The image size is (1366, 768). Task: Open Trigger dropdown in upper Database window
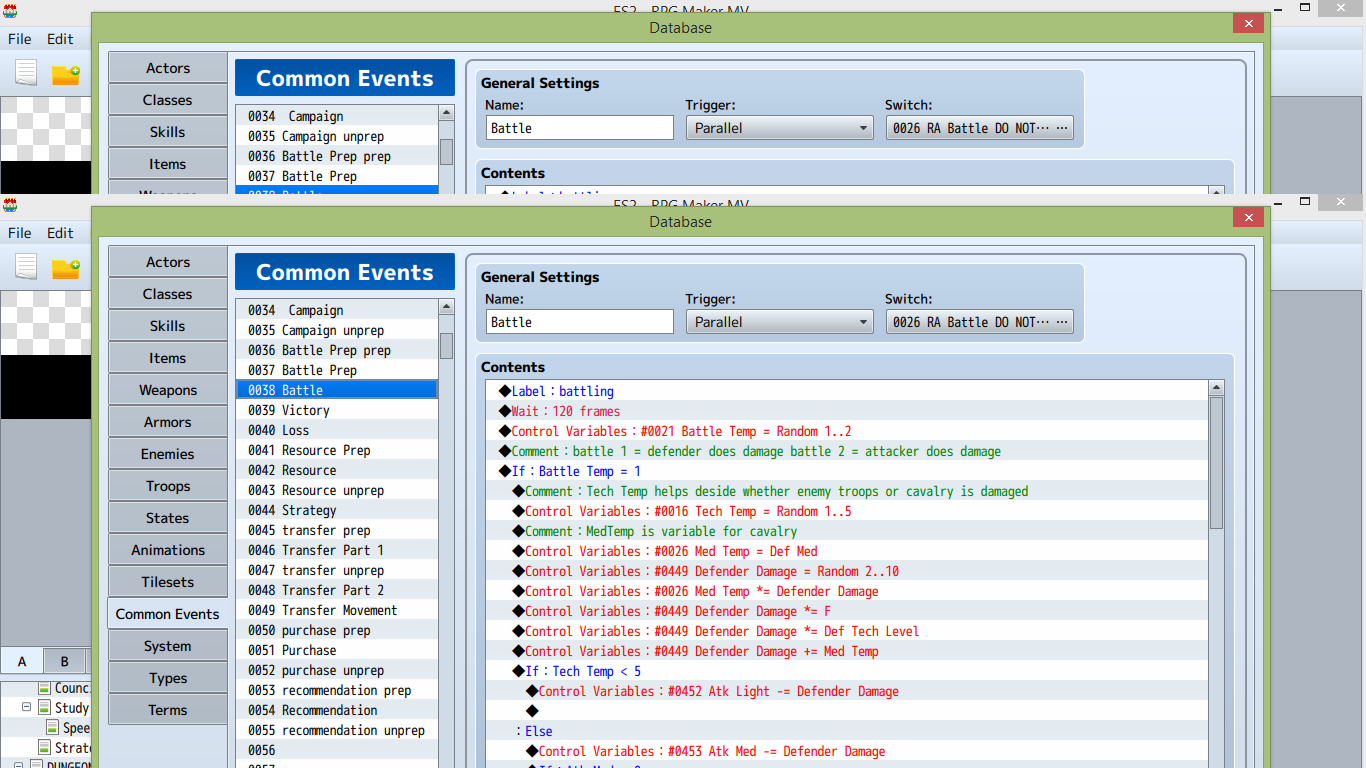pyautogui.click(x=780, y=128)
